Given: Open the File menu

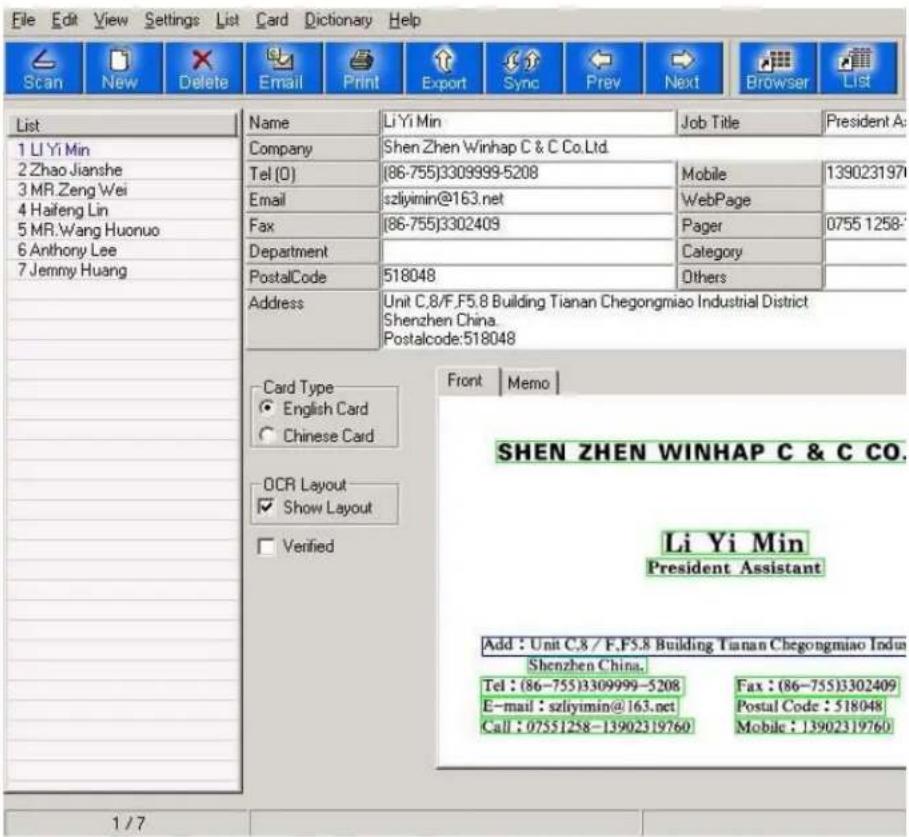Looking at the screenshot, I should (24, 20).
